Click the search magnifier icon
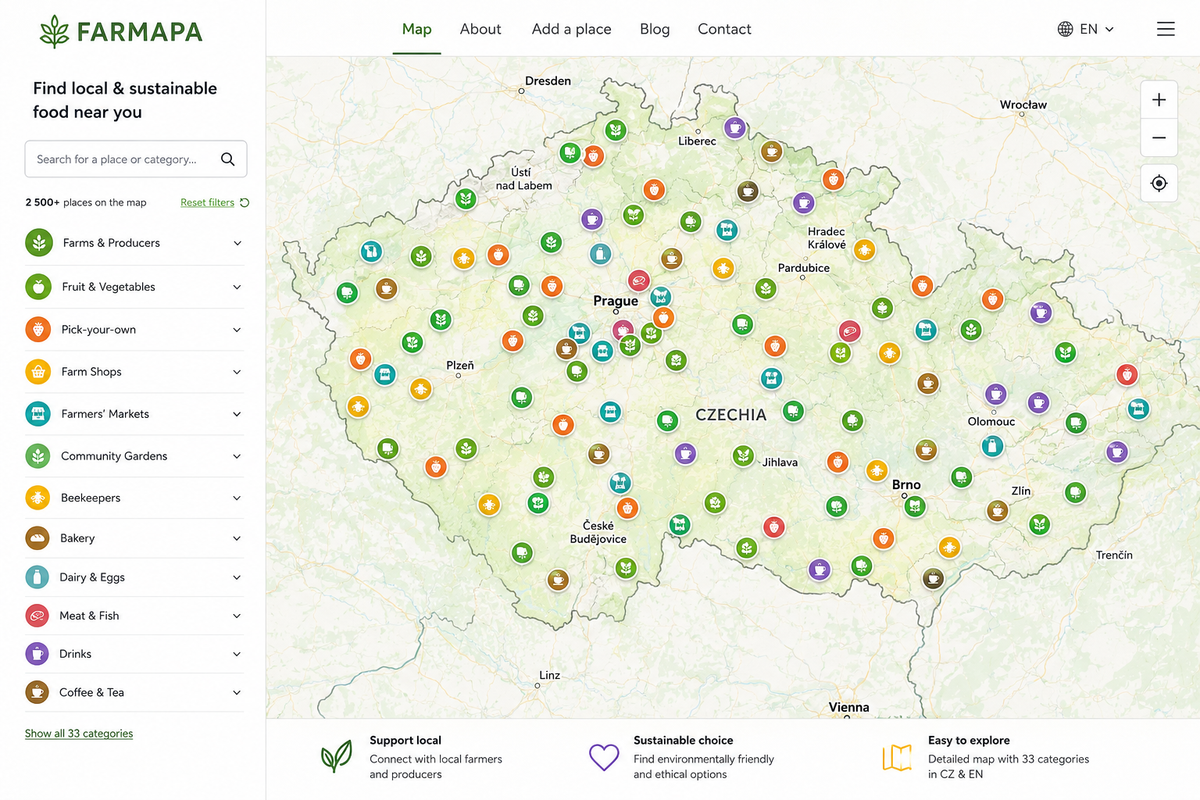 (228, 159)
